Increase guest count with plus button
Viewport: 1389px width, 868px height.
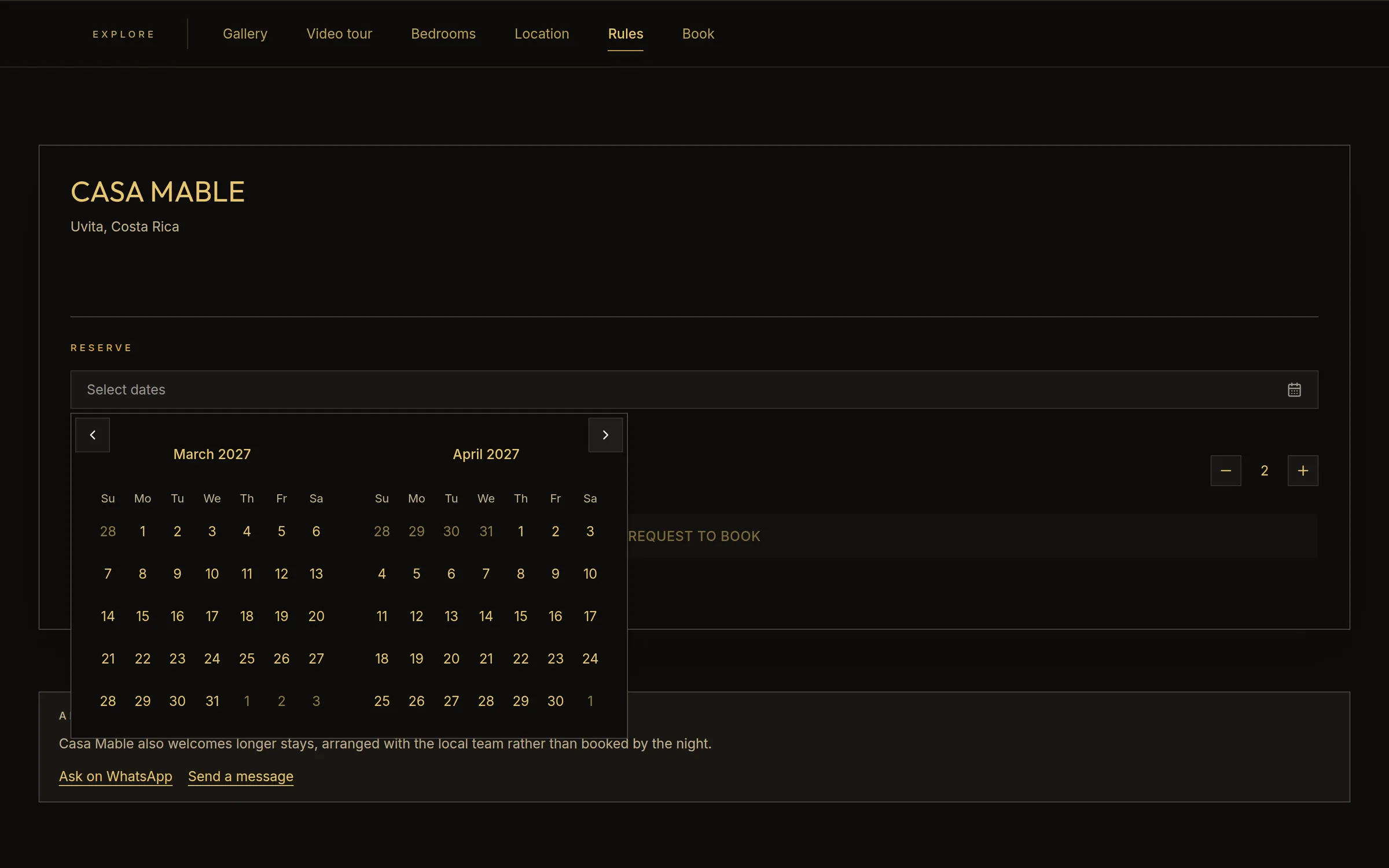[1303, 470]
